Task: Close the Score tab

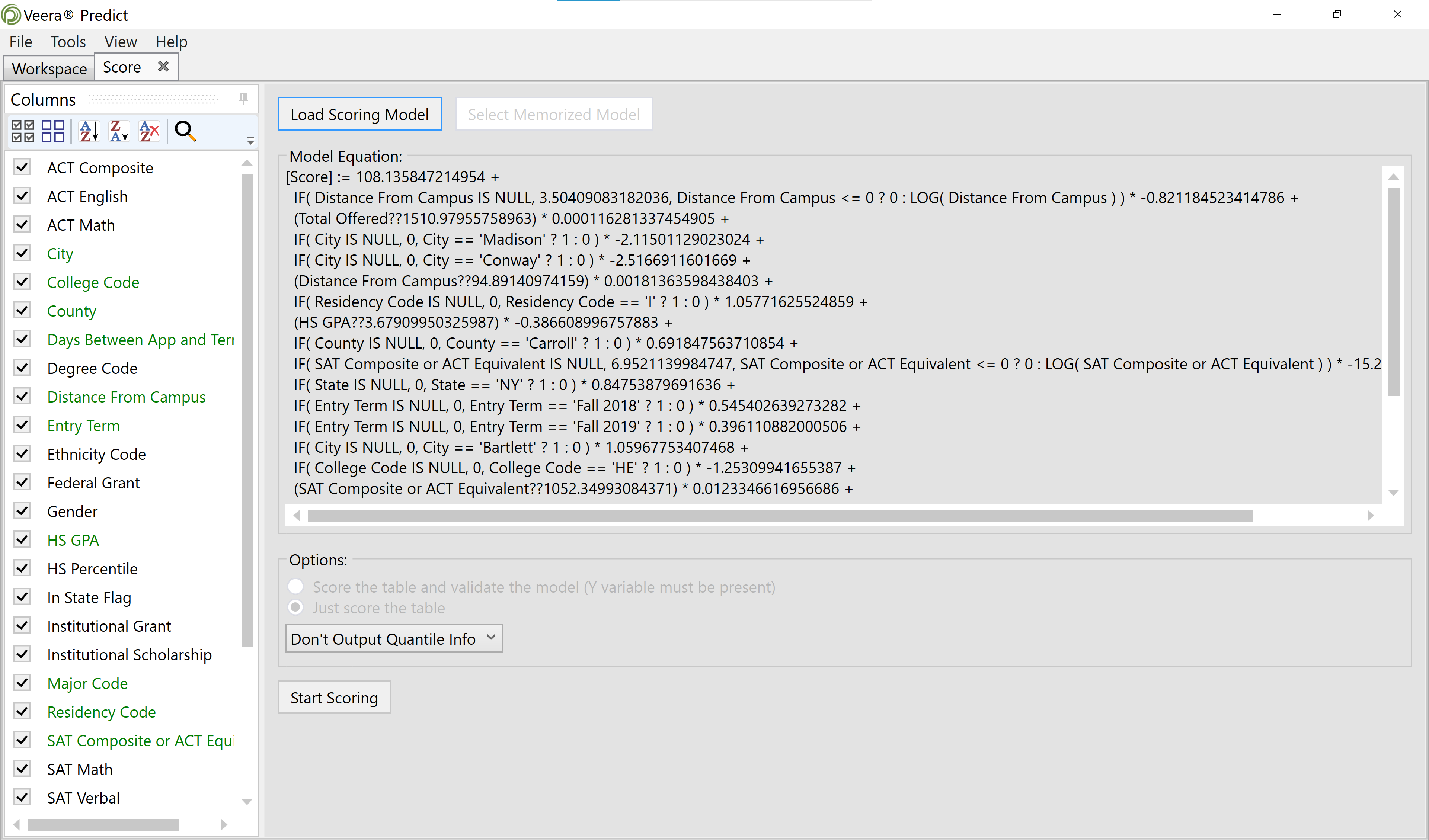Action: click(163, 67)
